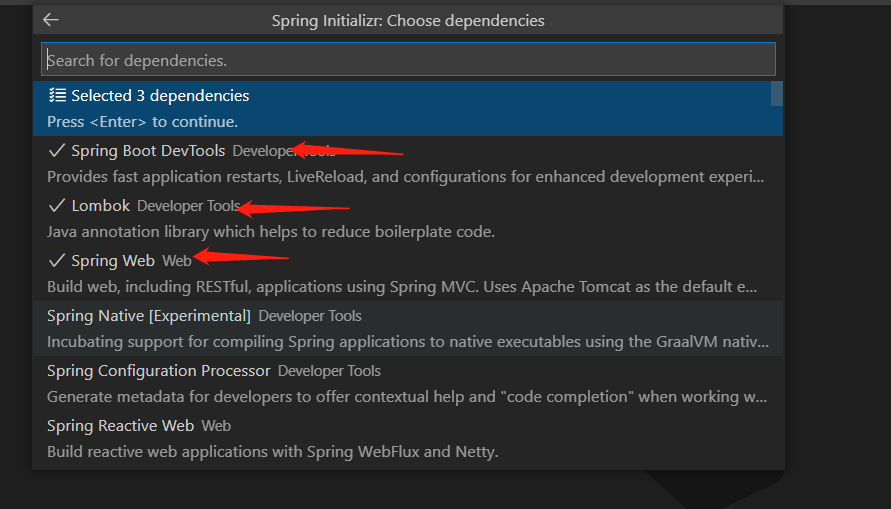891x509 pixels.
Task: Click Selected 3 dependencies to continue
Action: point(160,96)
